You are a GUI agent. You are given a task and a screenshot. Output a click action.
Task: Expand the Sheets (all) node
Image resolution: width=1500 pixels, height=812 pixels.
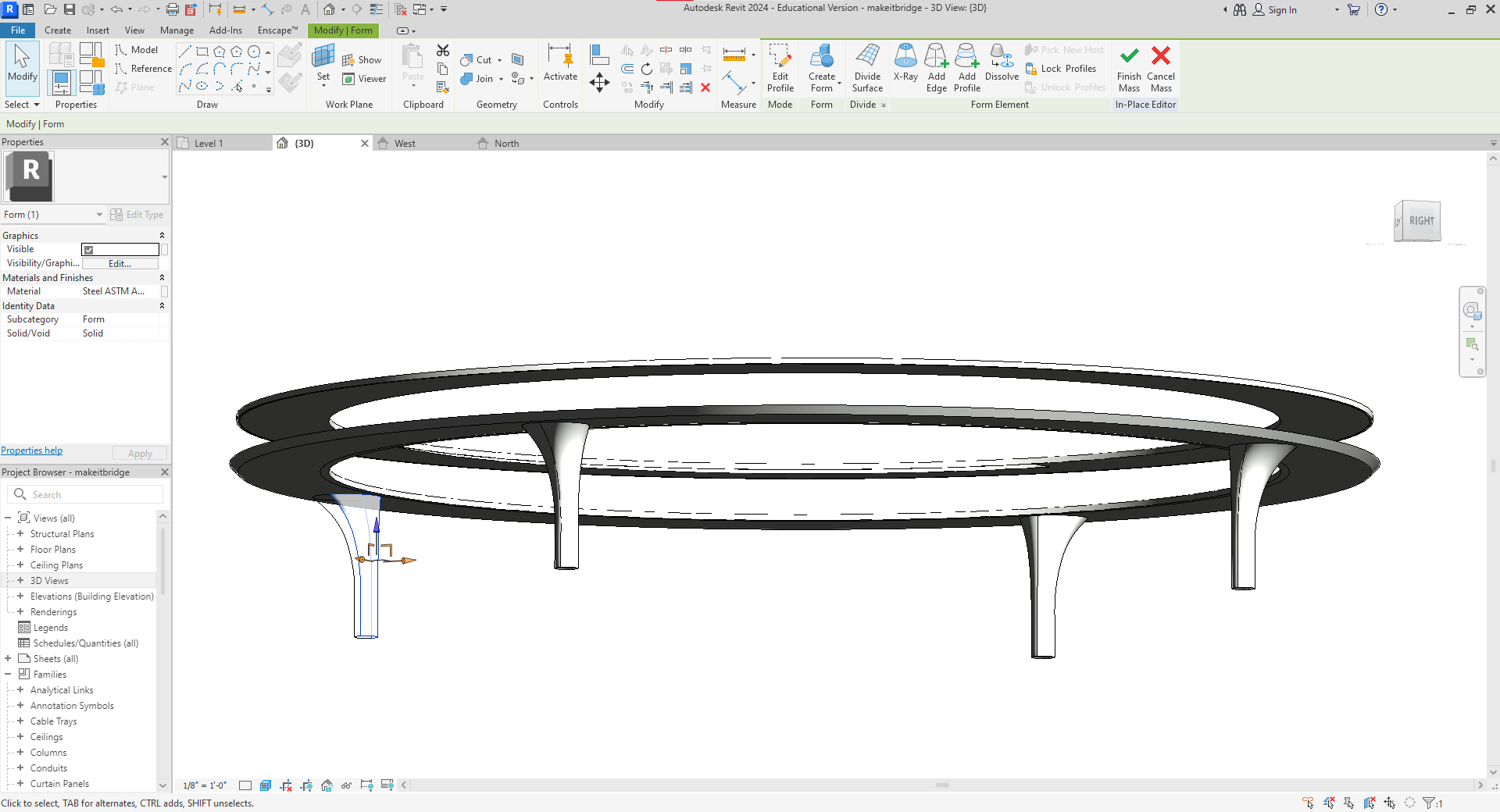(x=8, y=659)
